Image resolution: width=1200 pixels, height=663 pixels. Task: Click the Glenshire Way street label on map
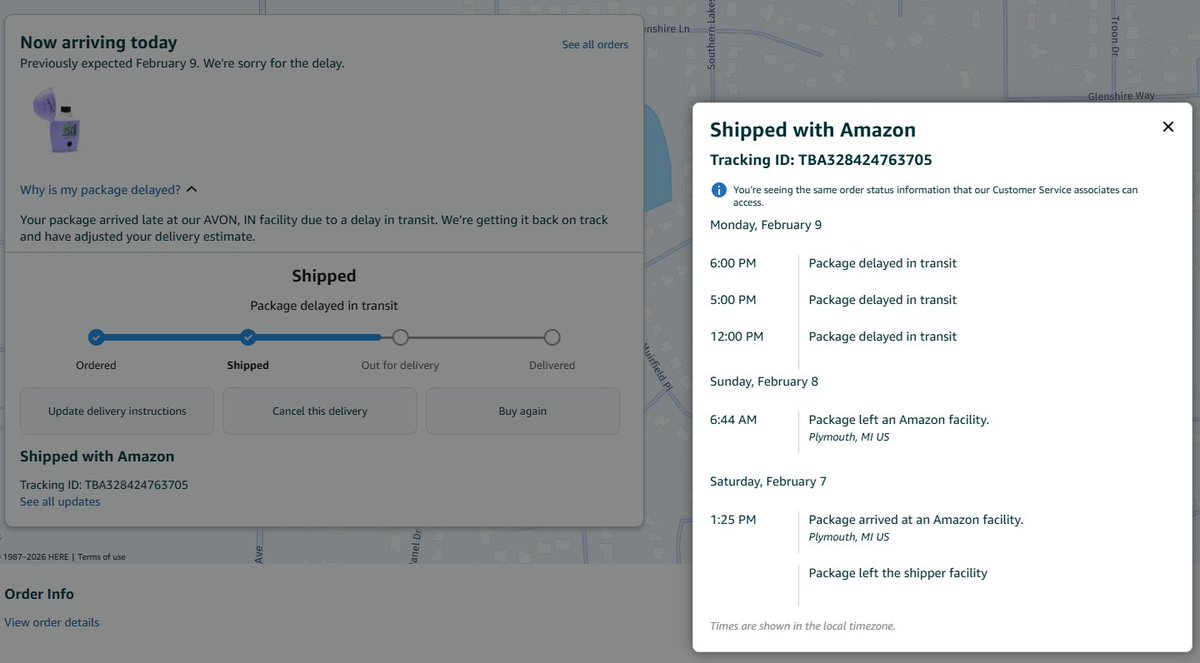point(1121,96)
